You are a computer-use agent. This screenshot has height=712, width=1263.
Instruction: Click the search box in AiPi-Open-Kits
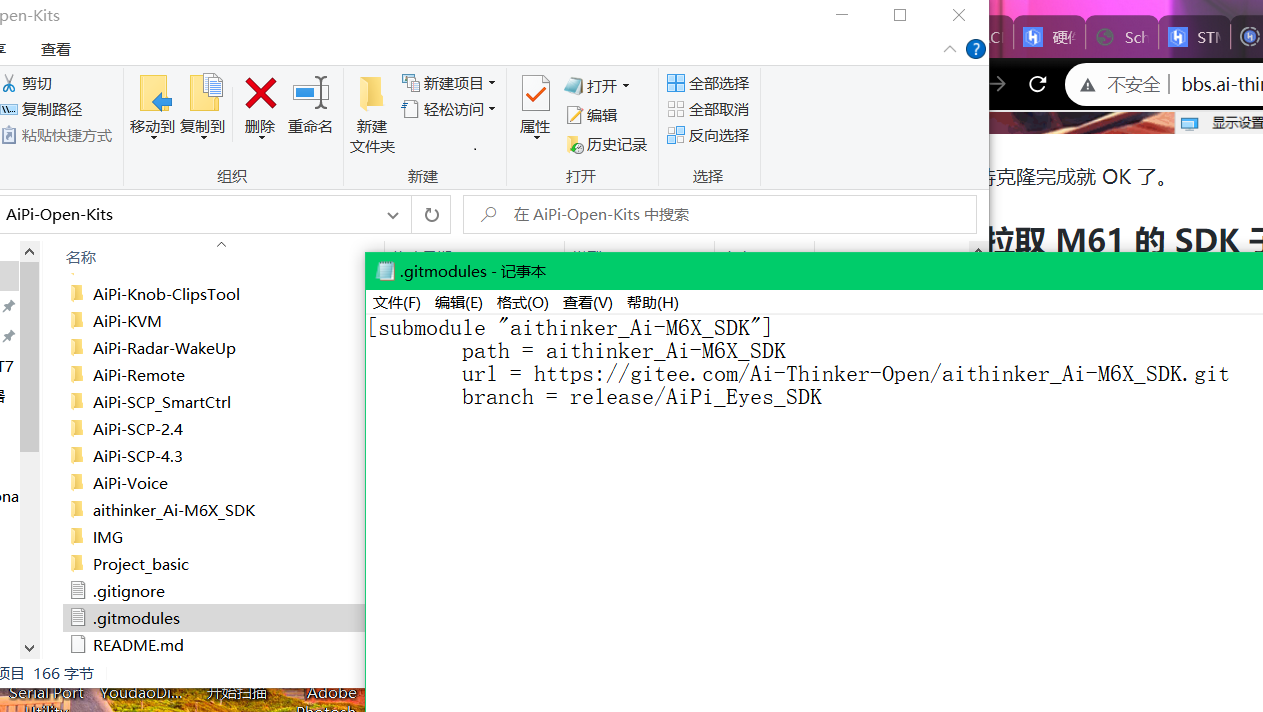coord(720,215)
